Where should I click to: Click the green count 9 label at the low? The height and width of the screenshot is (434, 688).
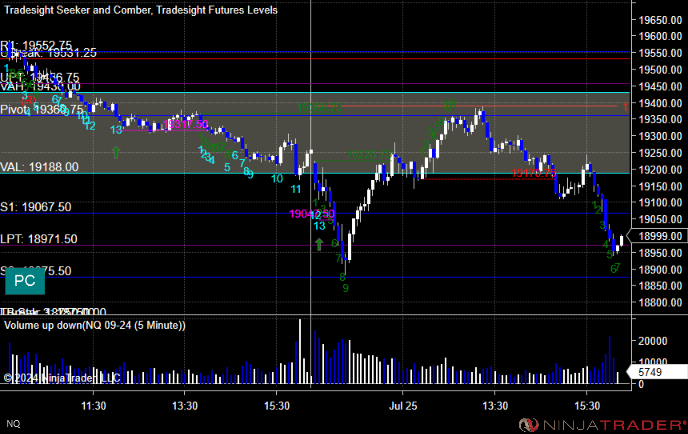[345, 288]
